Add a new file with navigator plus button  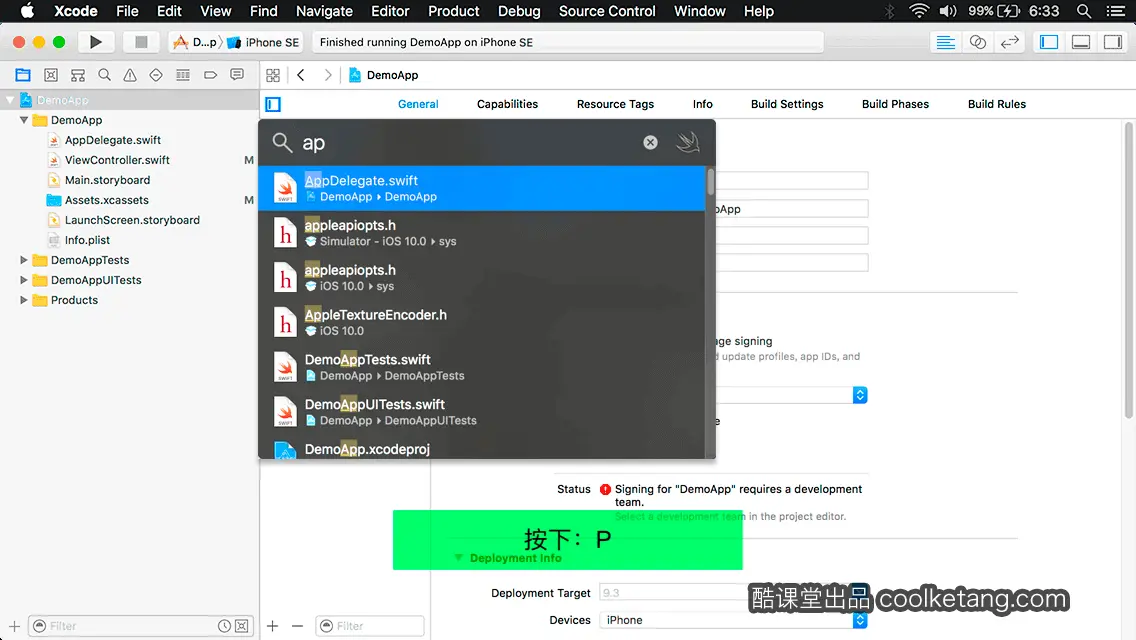pyautogui.click(x=14, y=626)
